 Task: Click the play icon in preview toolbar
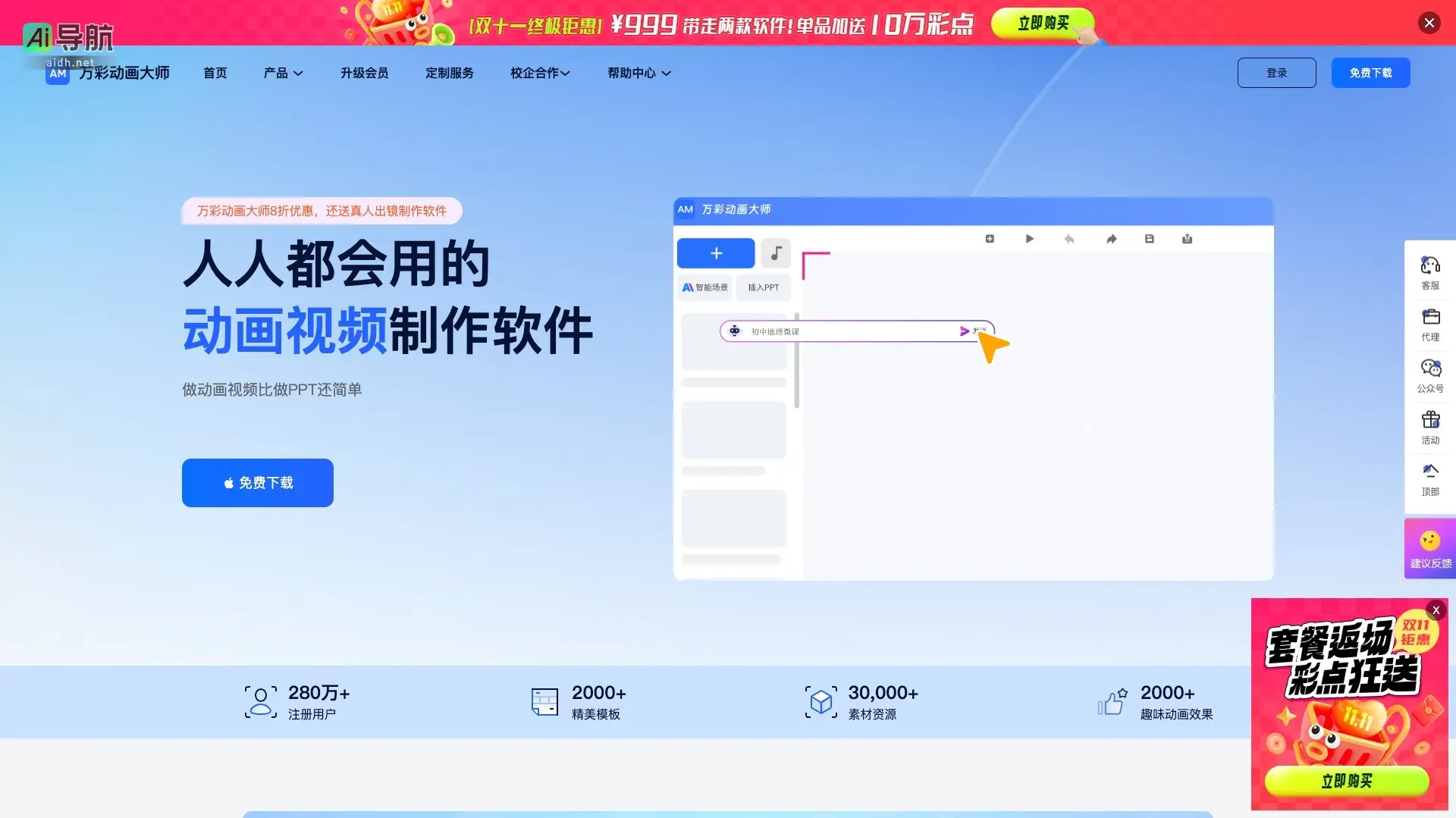(1029, 239)
